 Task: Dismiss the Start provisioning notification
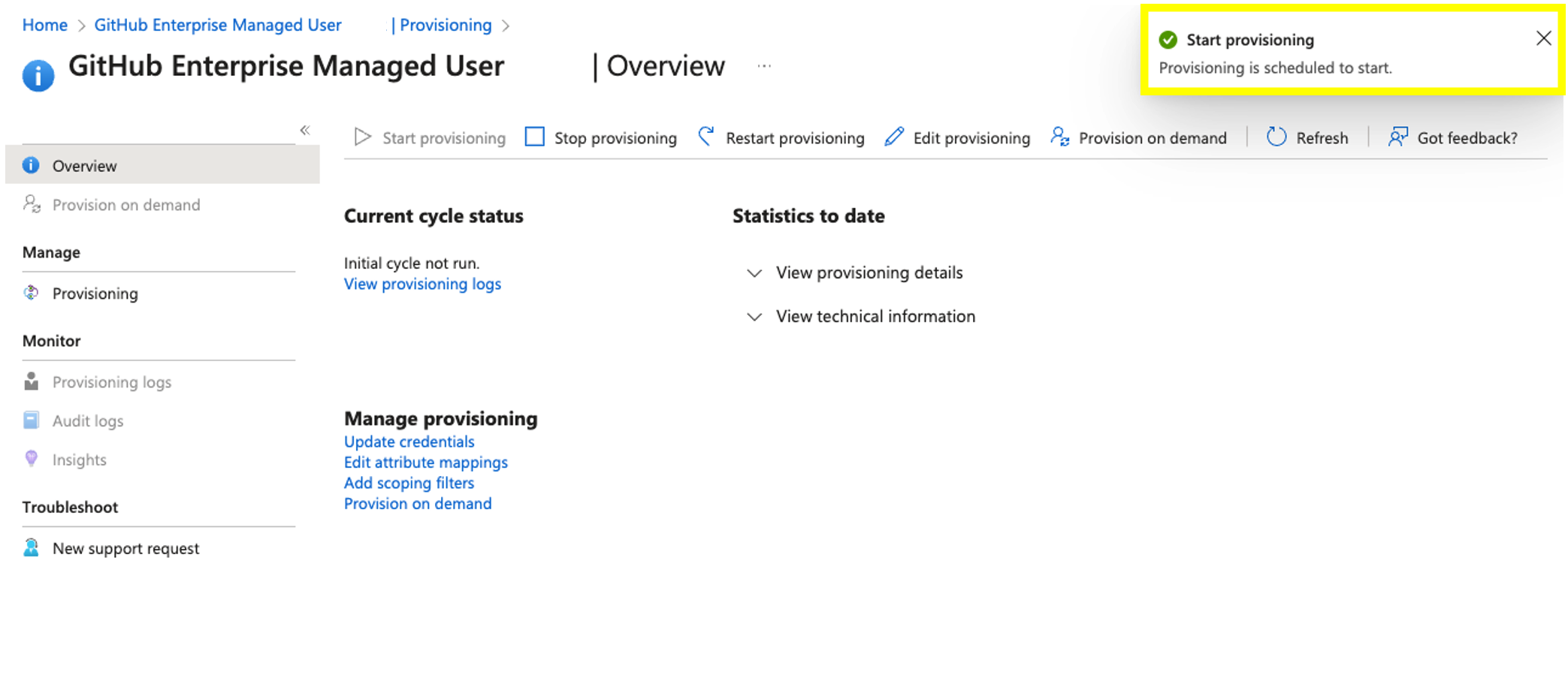click(x=1543, y=38)
